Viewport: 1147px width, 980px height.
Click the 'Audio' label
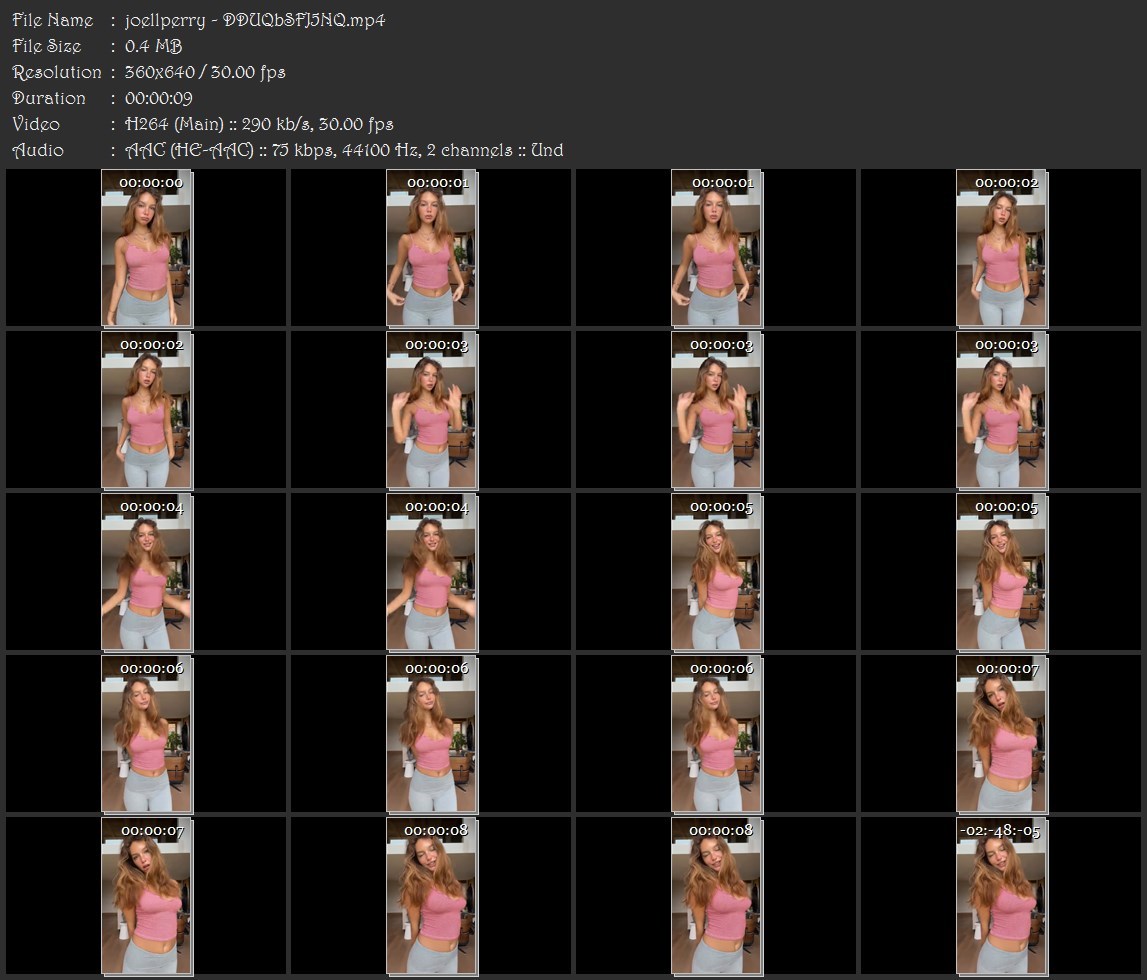coord(38,150)
